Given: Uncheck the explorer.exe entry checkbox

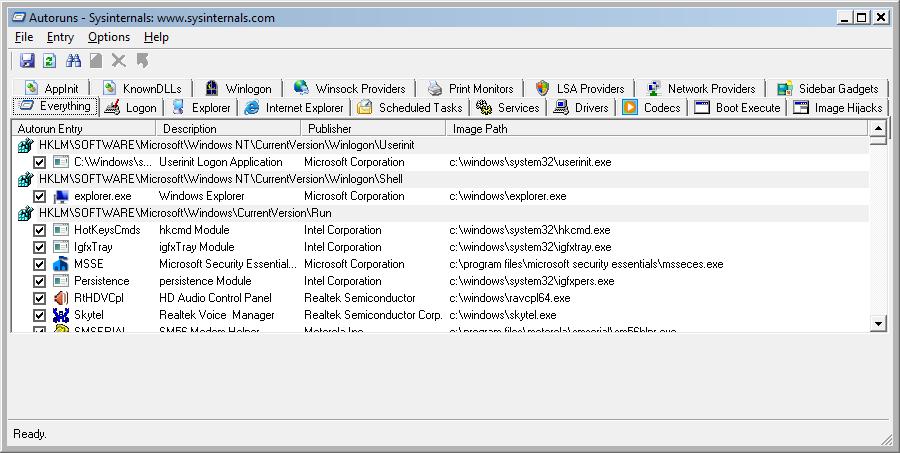Looking at the screenshot, I should click(39, 196).
